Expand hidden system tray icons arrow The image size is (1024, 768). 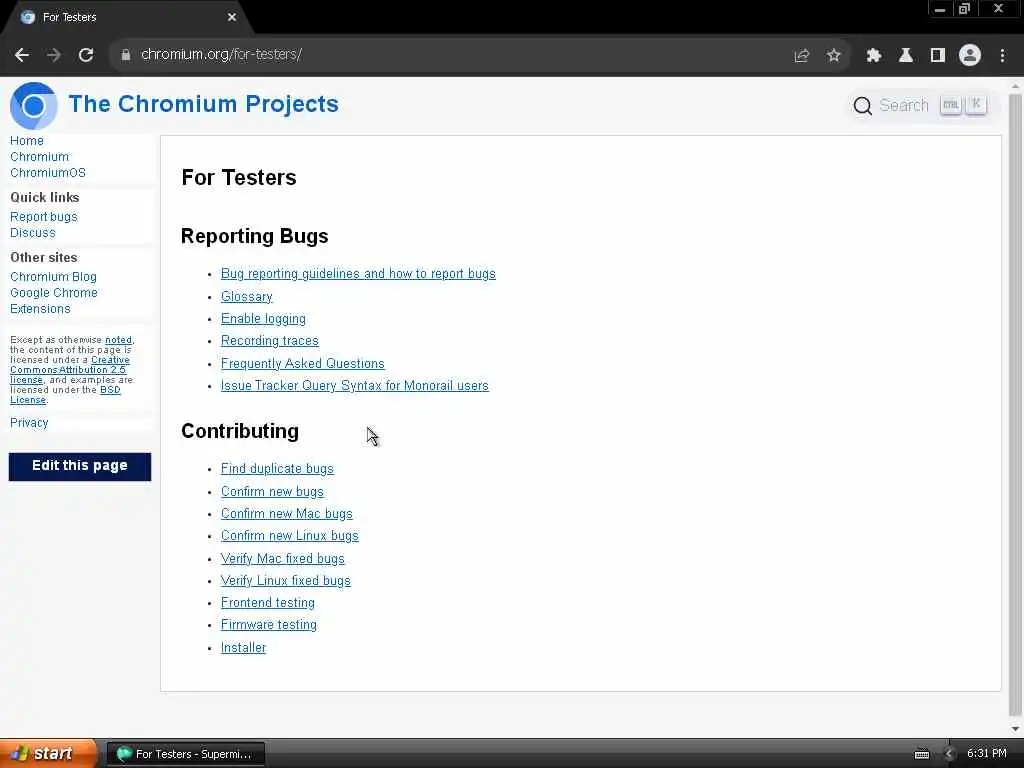[x=949, y=754]
